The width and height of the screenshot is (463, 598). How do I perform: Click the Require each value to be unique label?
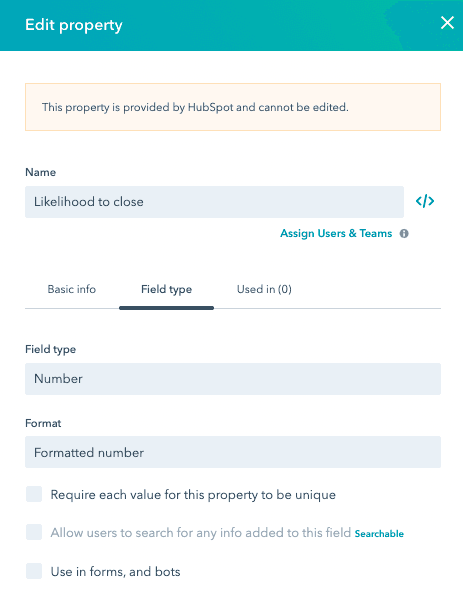pos(193,495)
